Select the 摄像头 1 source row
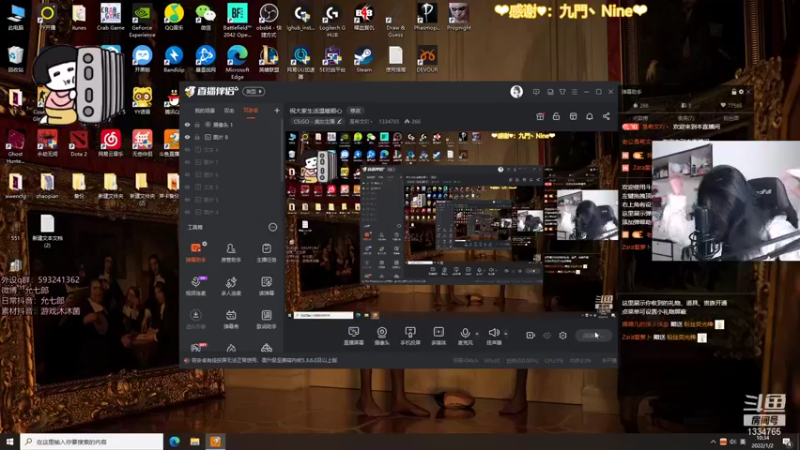This screenshot has width=800, height=450. 232,124
